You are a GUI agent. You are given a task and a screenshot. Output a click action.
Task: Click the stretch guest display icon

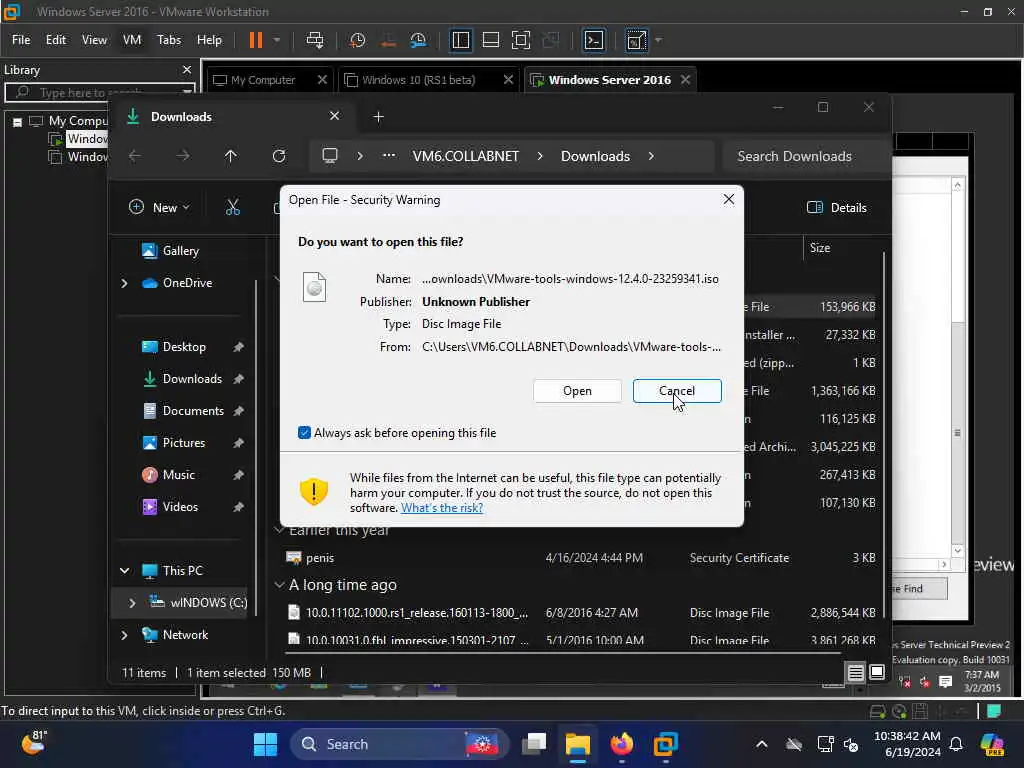tap(636, 40)
